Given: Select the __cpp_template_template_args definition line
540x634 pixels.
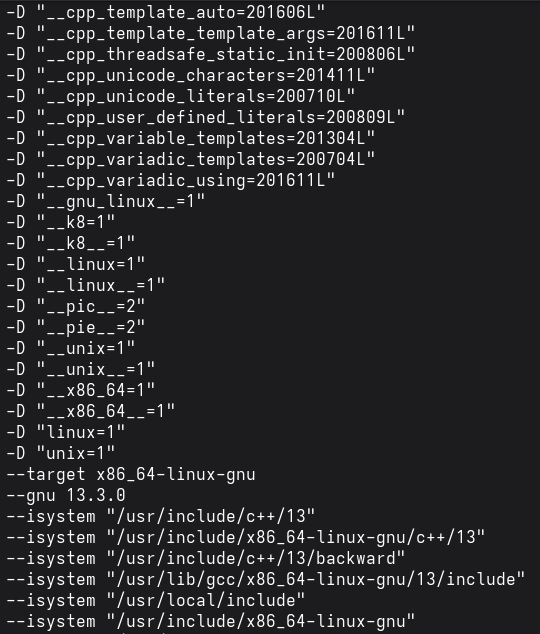Looking at the screenshot, I should point(211,34).
